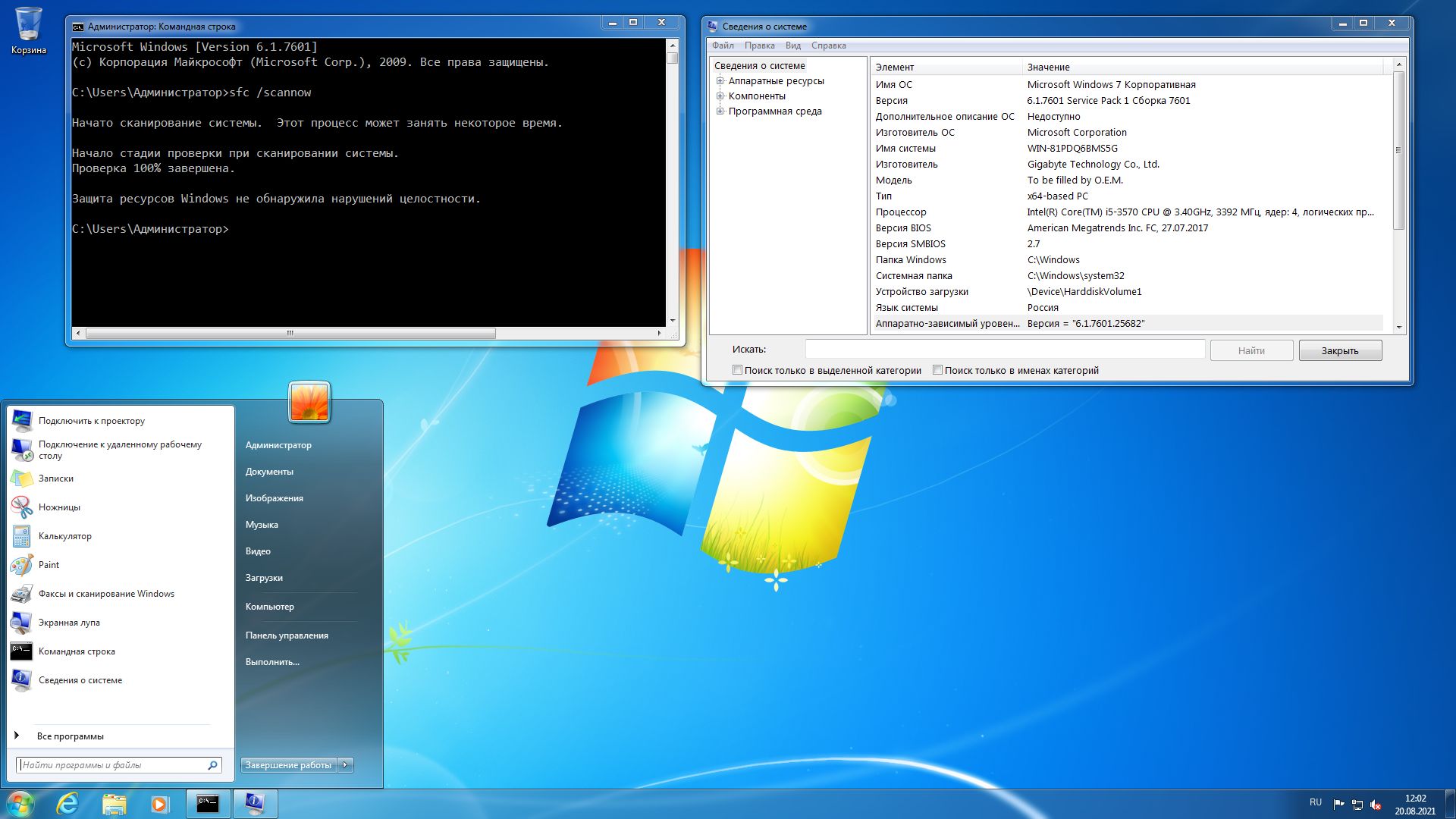Image resolution: width=1456 pixels, height=819 pixels.
Task: Open Windows Explorer folder on taskbar
Action: tap(114, 804)
